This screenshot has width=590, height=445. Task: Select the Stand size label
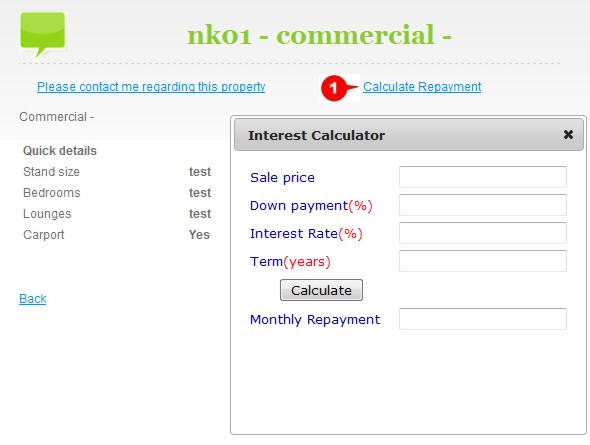(51, 172)
